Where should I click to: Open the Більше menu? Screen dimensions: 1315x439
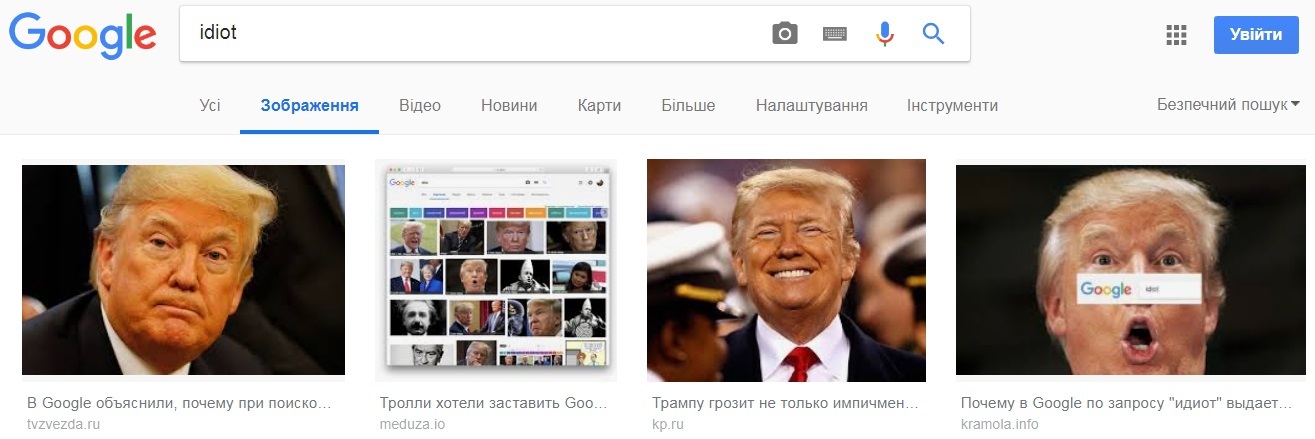688,105
